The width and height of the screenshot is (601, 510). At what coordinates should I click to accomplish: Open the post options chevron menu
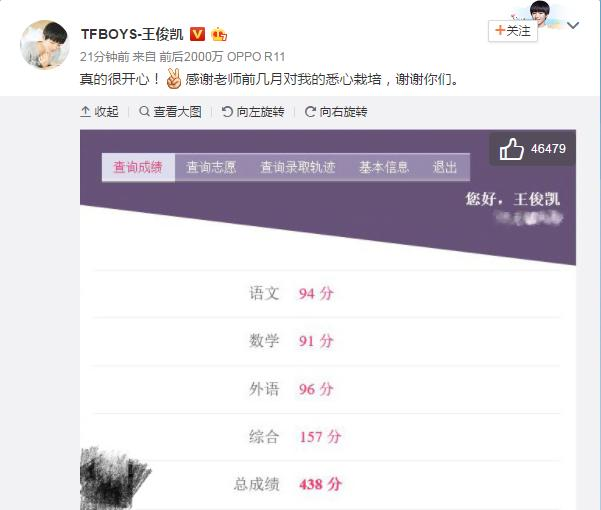coord(573,26)
